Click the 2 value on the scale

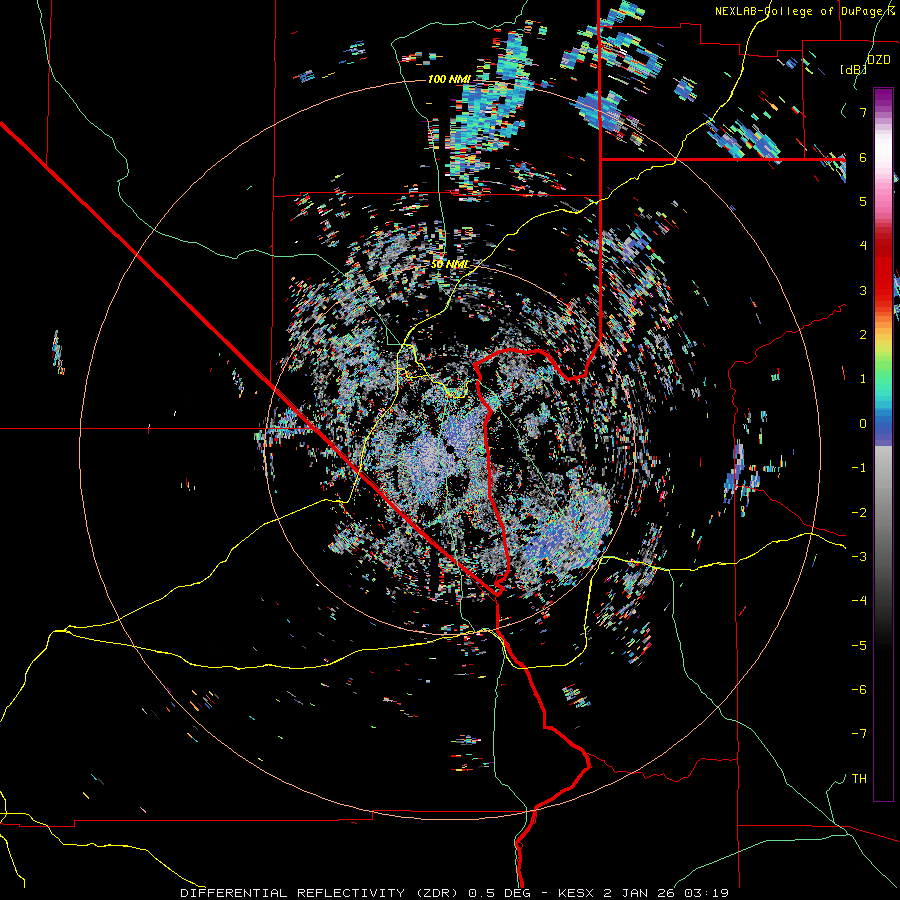tap(863, 335)
